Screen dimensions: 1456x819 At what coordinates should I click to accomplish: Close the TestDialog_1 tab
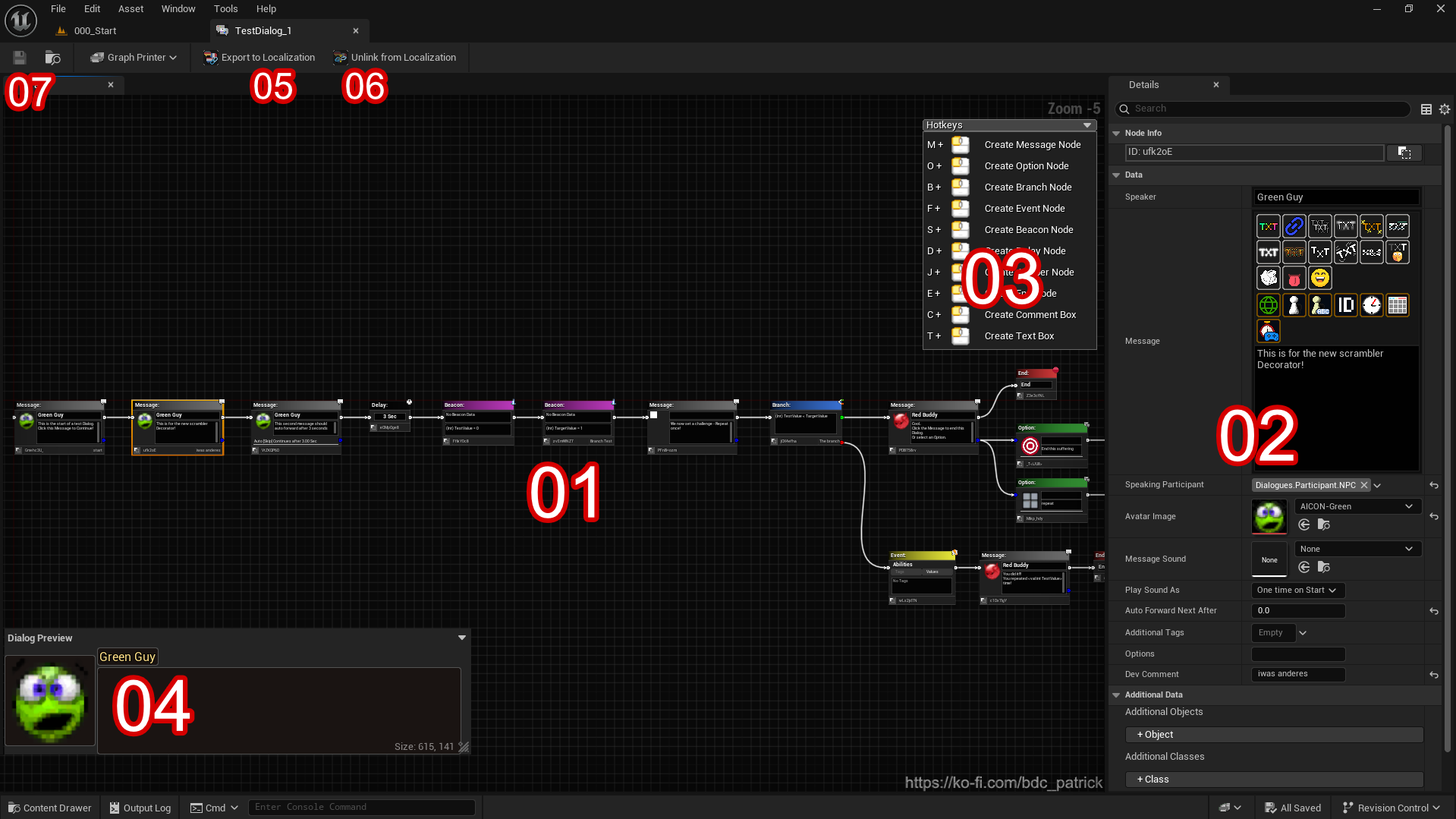pyautogui.click(x=355, y=31)
